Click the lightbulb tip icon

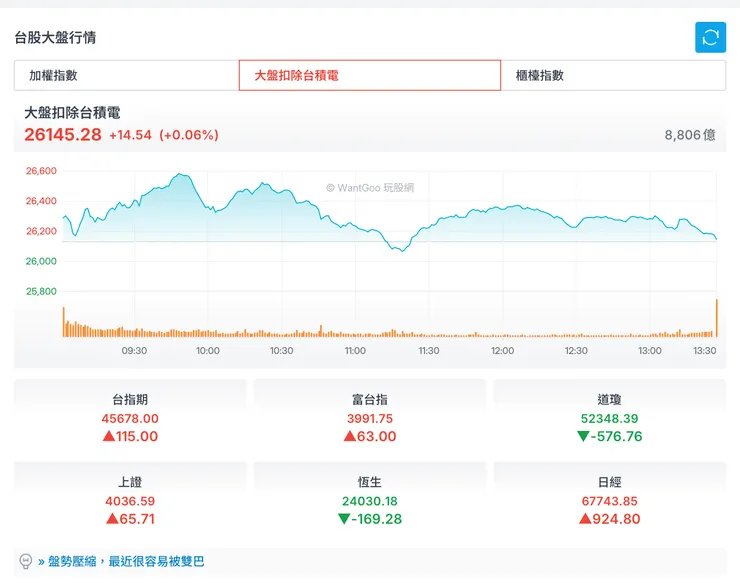point(25,561)
